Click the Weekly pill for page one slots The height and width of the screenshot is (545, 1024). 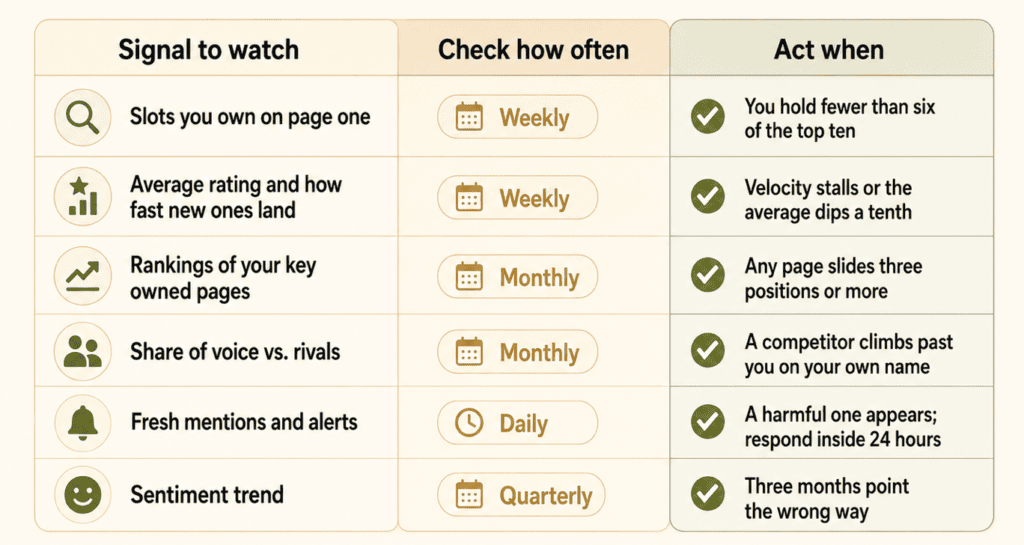(517, 117)
